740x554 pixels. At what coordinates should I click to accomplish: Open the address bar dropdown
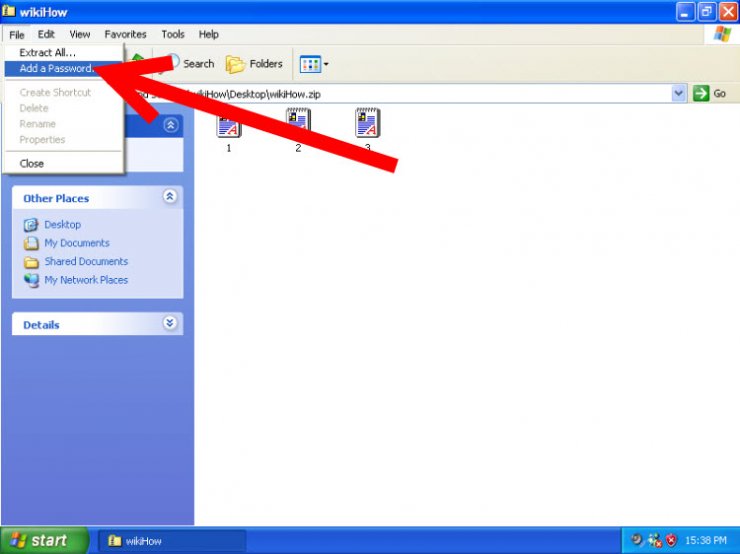(678, 93)
